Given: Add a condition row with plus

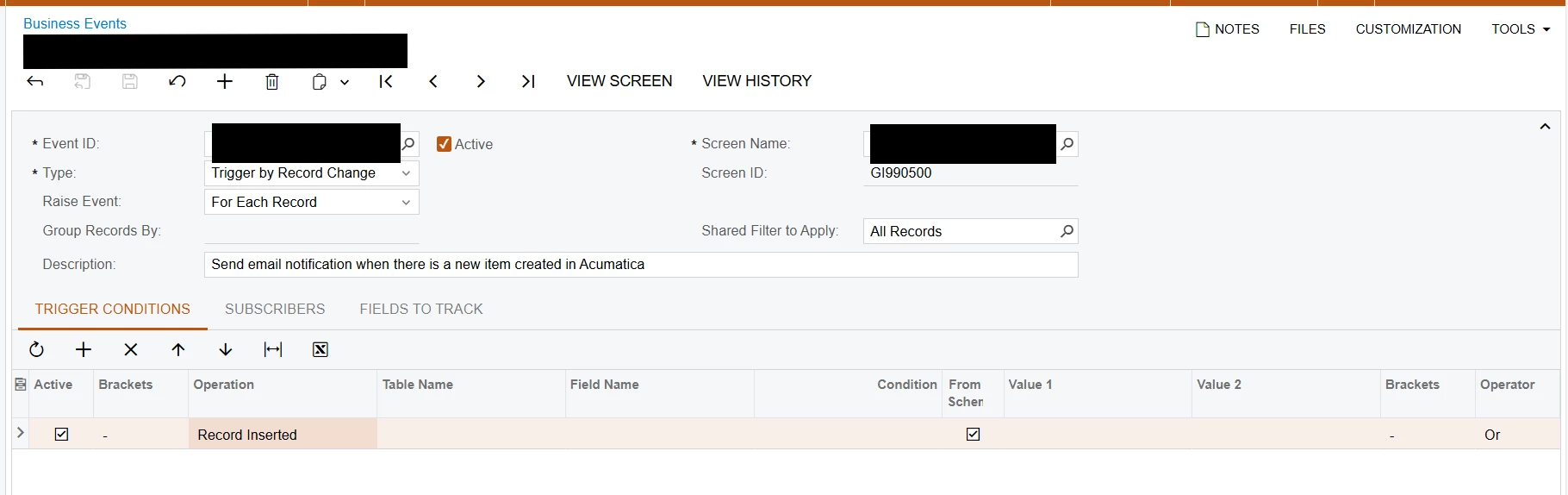Looking at the screenshot, I should (84, 349).
